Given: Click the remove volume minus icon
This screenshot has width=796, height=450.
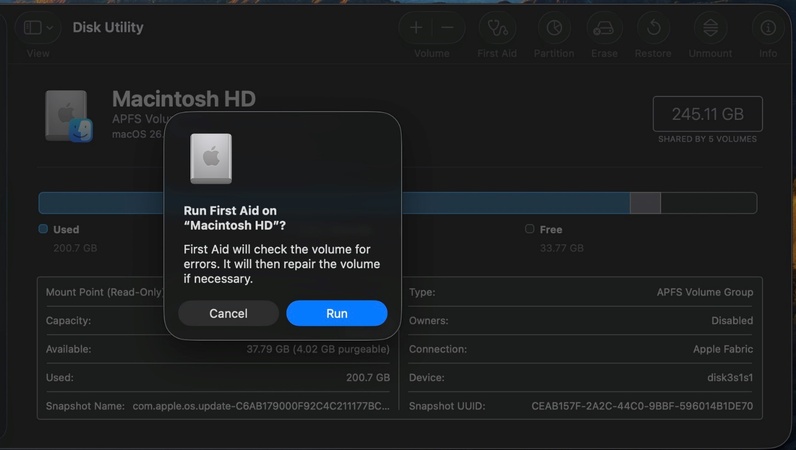Looking at the screenshot, I should (x=447, y=27).
